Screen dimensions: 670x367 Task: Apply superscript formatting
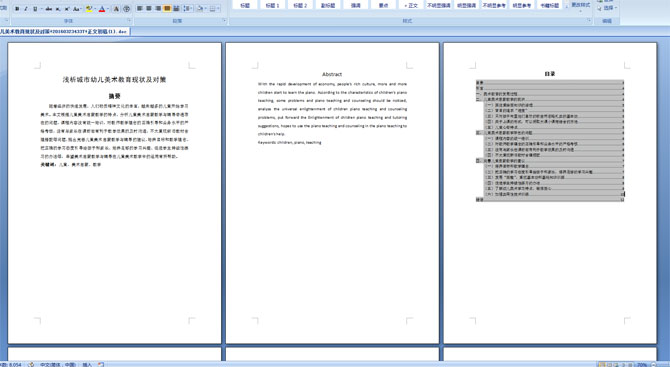[67, 9]
